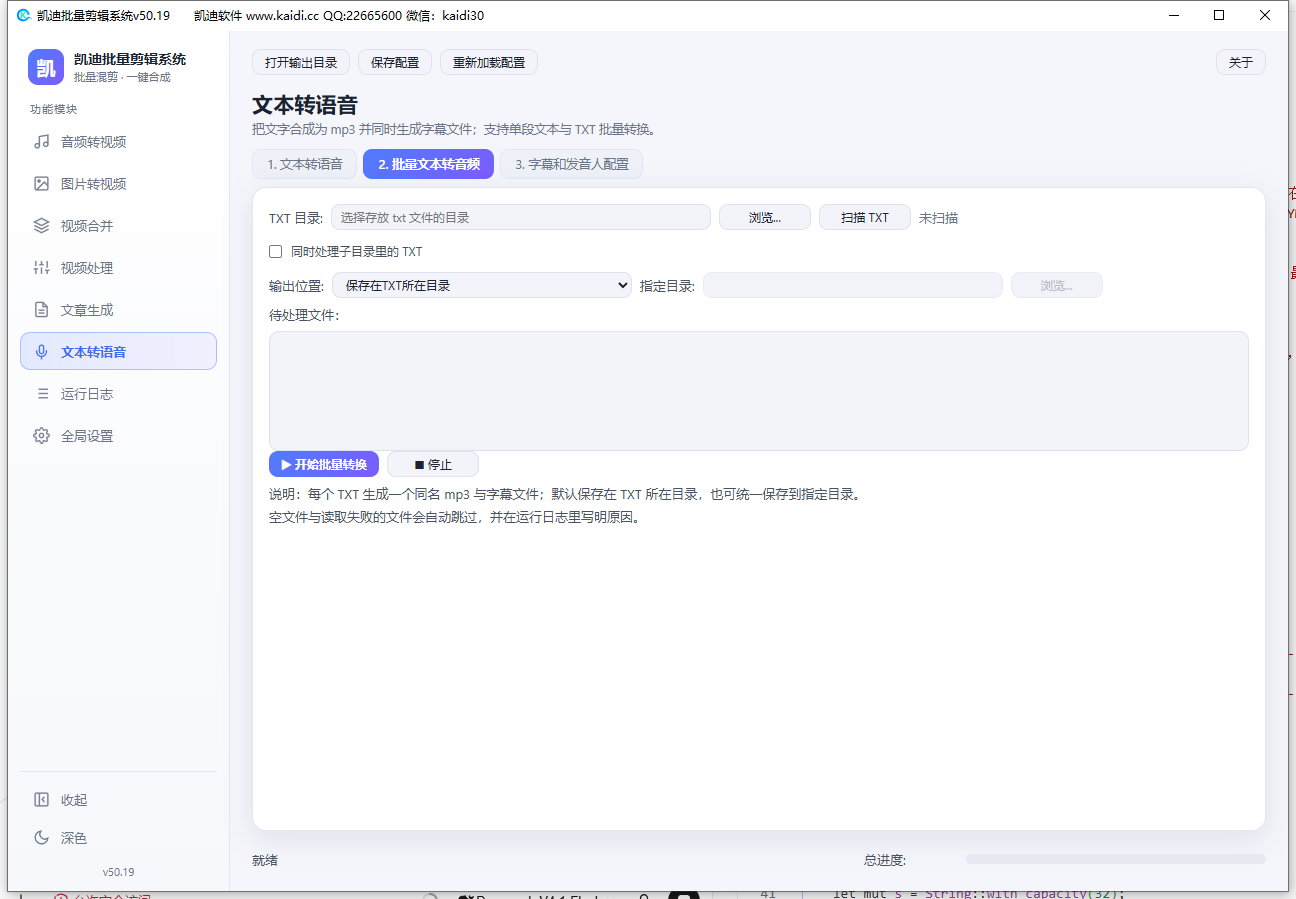Click the 文本转语音 page heading
The image size is (1296, 899).
[x=305, y=105]
